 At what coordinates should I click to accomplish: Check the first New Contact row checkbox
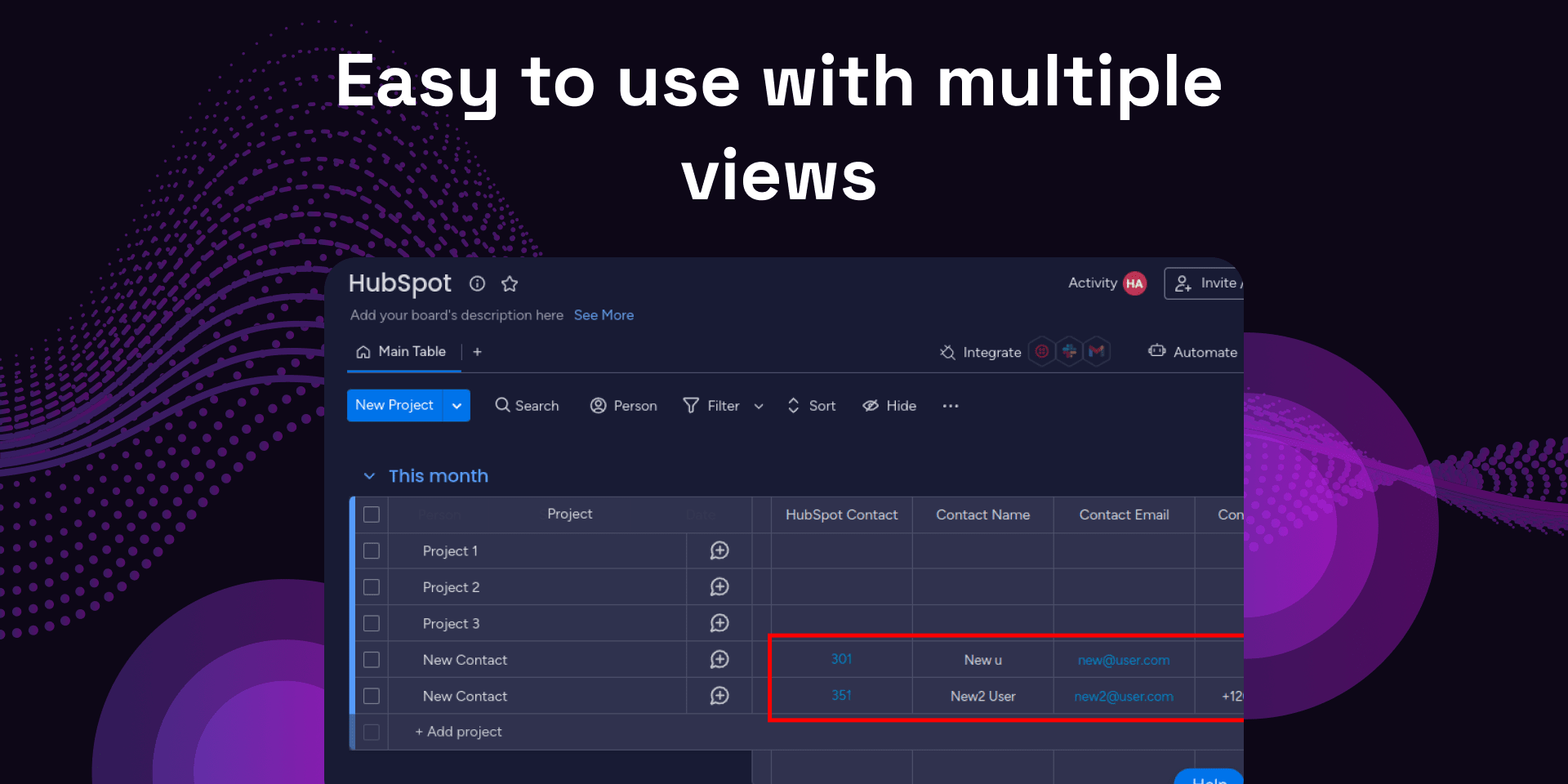coord(372,660)
